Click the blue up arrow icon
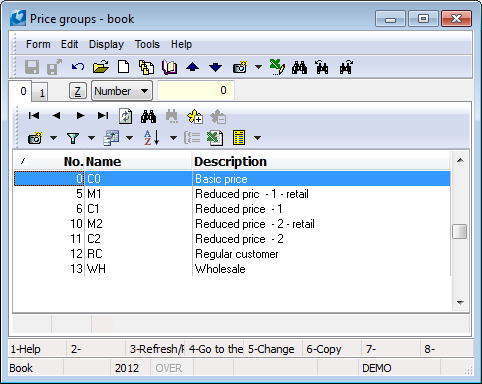The width and height of the screenshot is (482, 384). click(193, 67)
